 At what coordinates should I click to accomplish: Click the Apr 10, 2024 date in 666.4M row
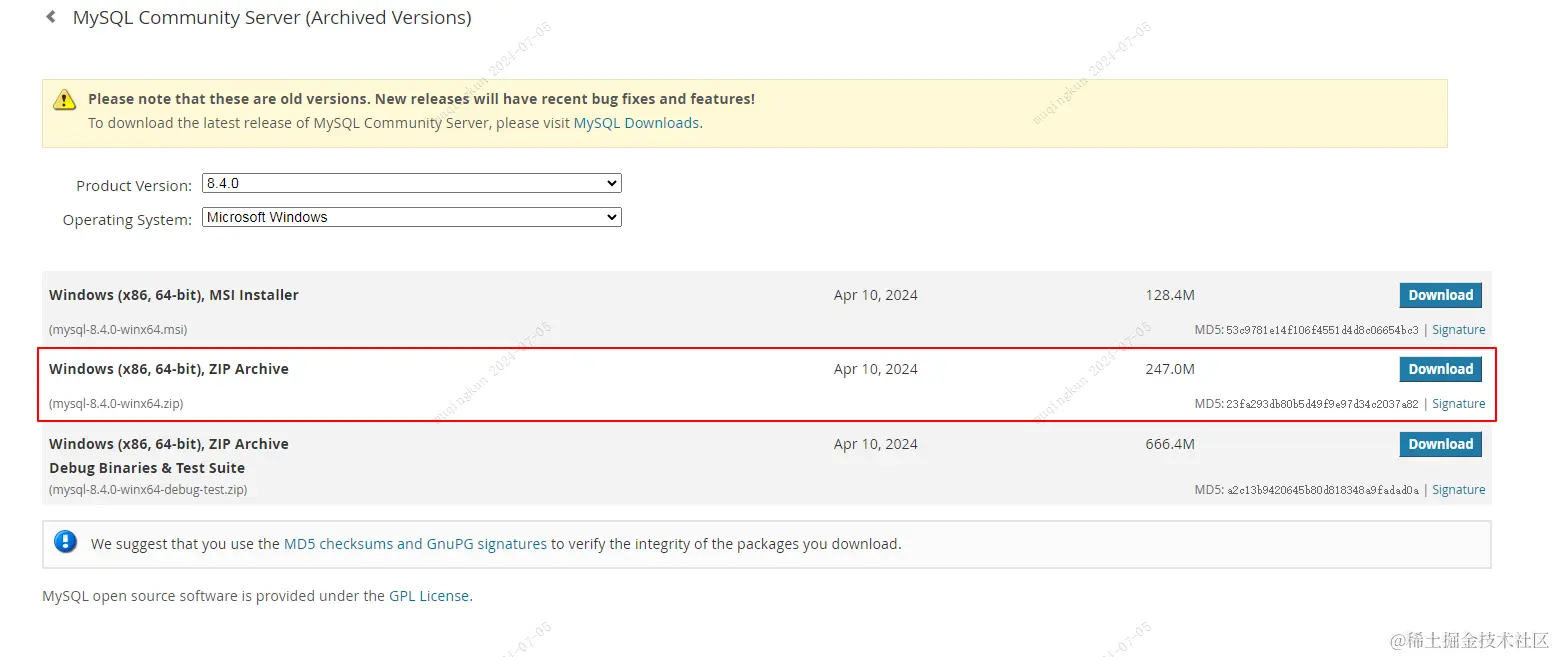(x=876, y=444)
